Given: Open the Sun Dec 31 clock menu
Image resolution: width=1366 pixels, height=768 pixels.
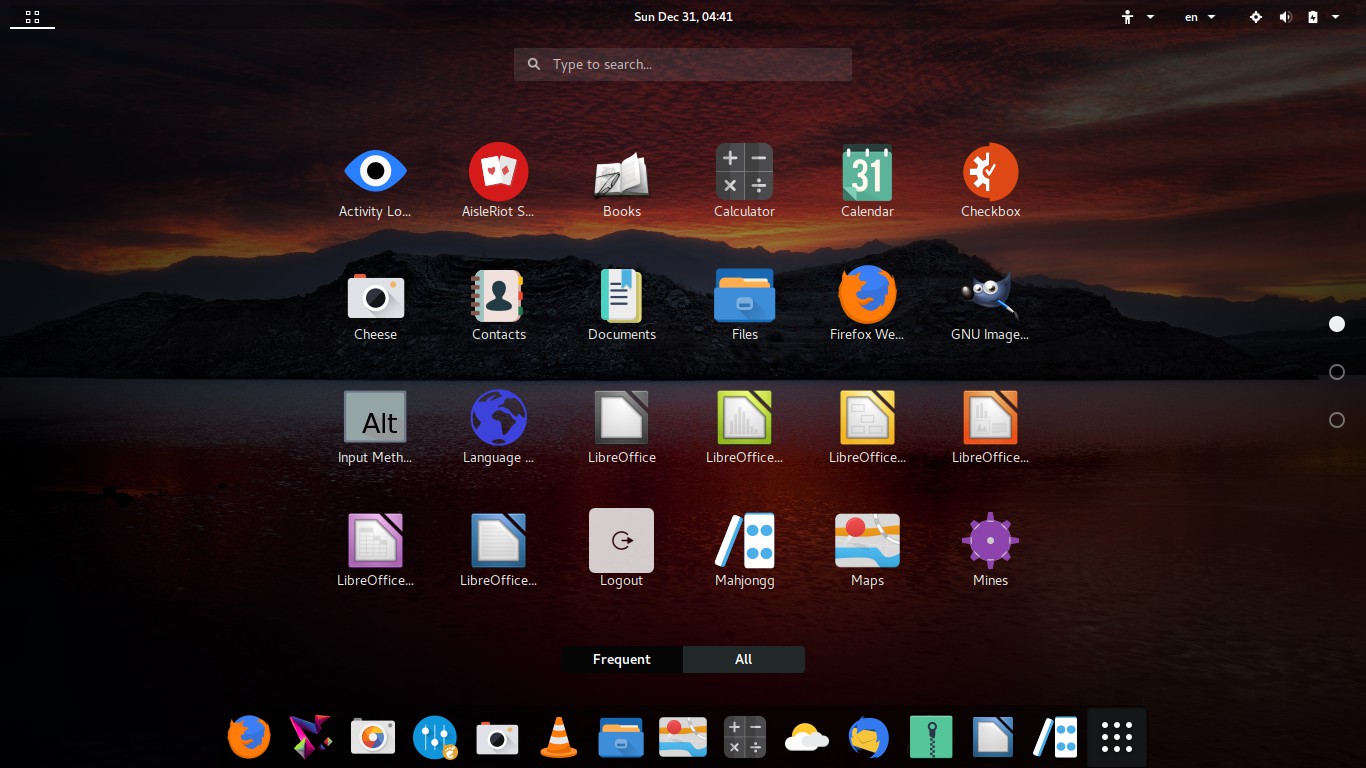Looking at the screenshot, I should pyautogui.click(x=683, y=16).
